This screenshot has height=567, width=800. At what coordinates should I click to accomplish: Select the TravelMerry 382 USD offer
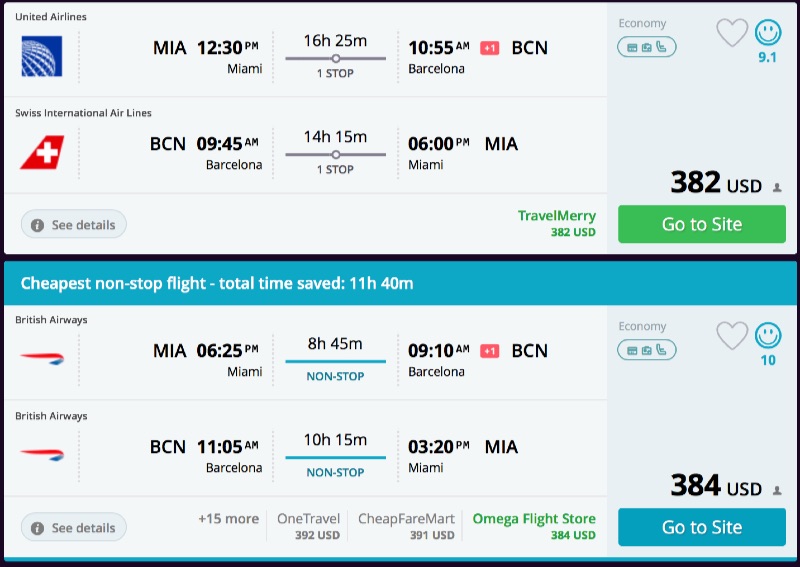coord(556,223)
